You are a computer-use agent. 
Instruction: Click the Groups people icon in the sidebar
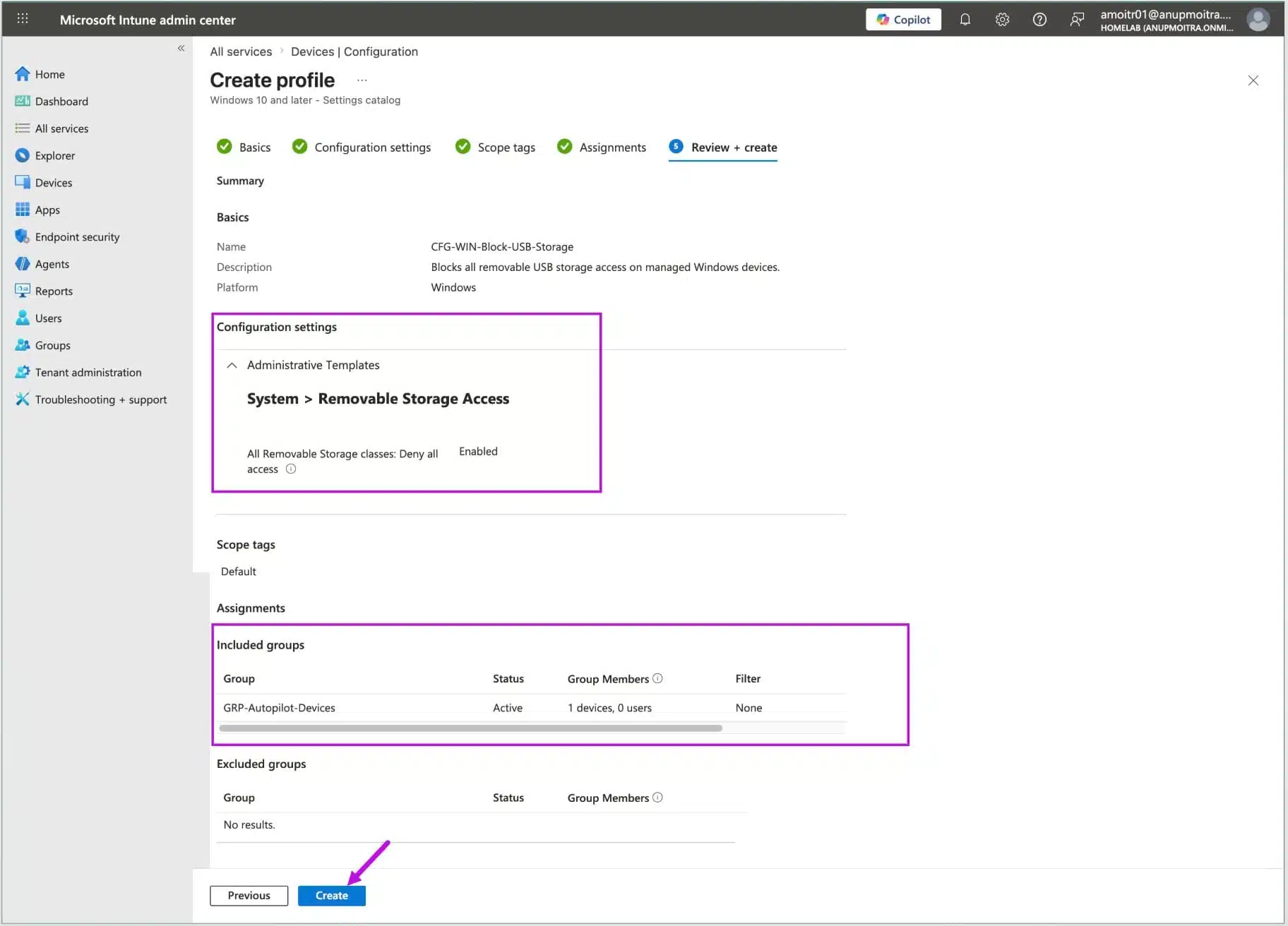point(23,345)
